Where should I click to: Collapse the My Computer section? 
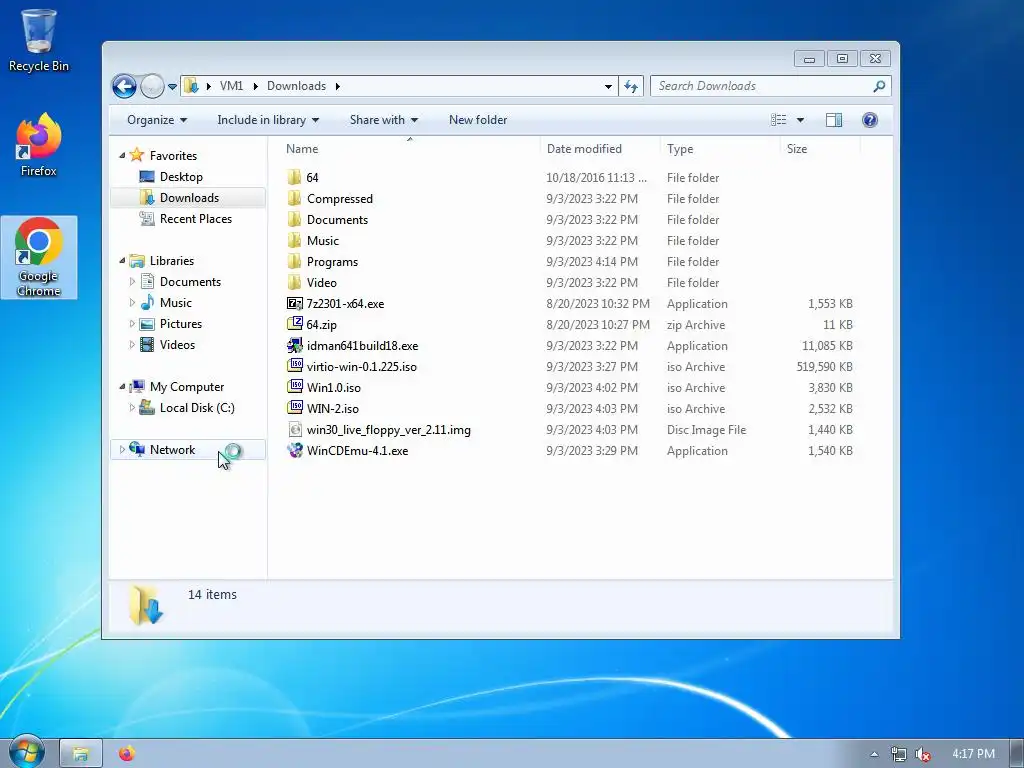pos(122,387)
